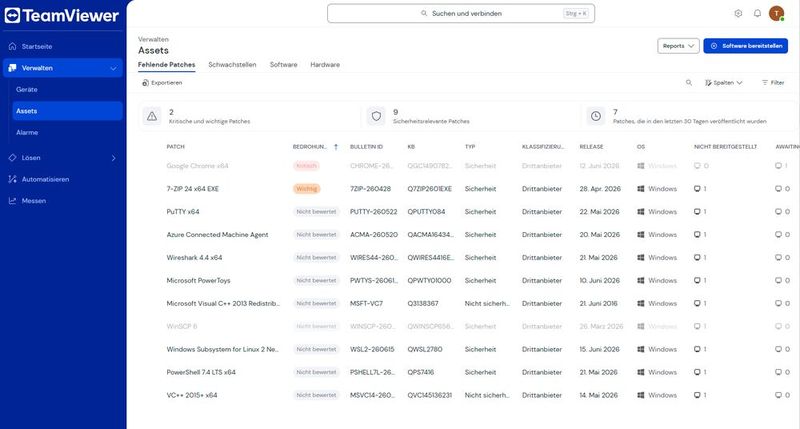Open the settings gear icon

coord(738,14)
